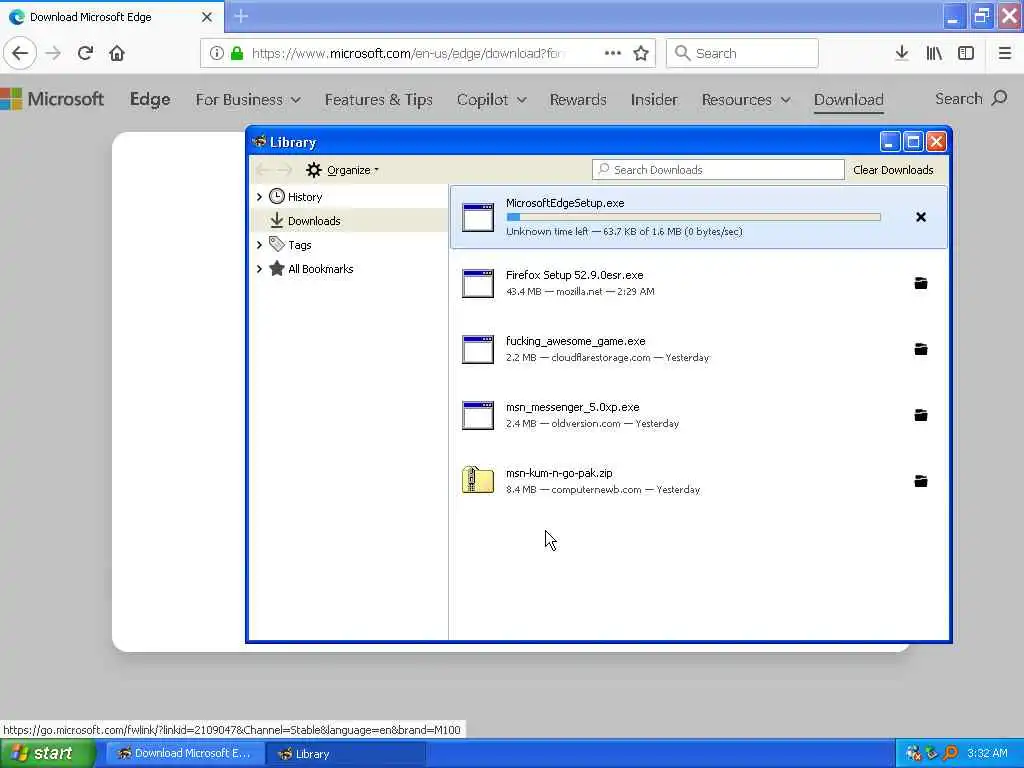Click the browser forward arrow
This screenshot has height=768, width=1024.
tap(53, 53)
